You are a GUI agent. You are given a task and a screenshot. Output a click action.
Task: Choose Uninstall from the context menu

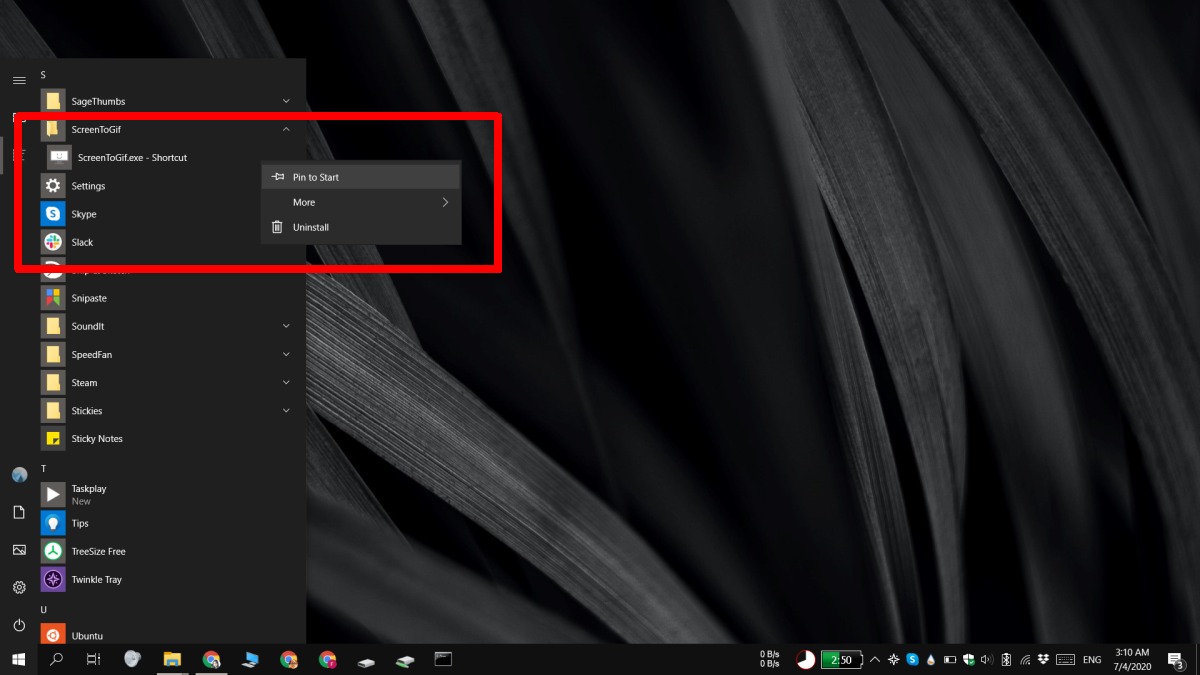(x=361, y=227)
